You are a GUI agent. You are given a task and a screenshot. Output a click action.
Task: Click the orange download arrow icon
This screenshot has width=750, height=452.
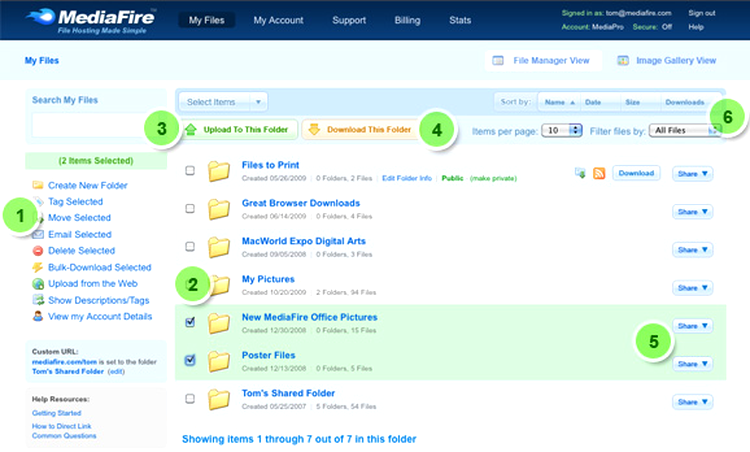pos(314,130)
